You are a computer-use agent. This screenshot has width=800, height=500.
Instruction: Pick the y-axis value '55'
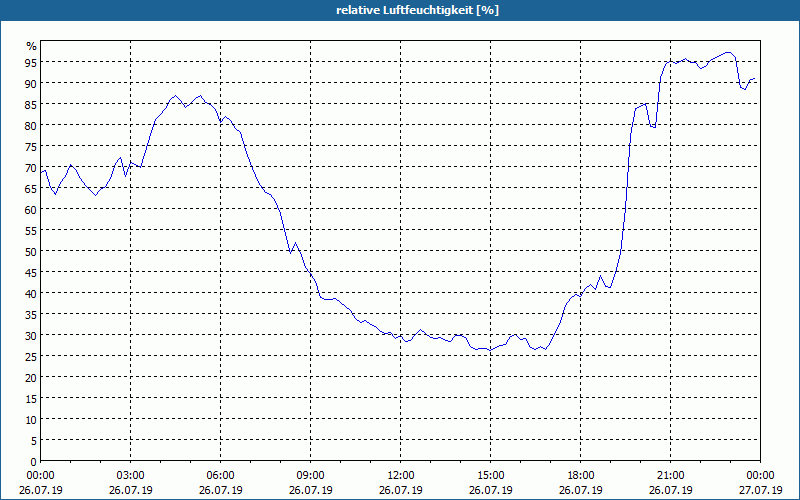(30, 230)
